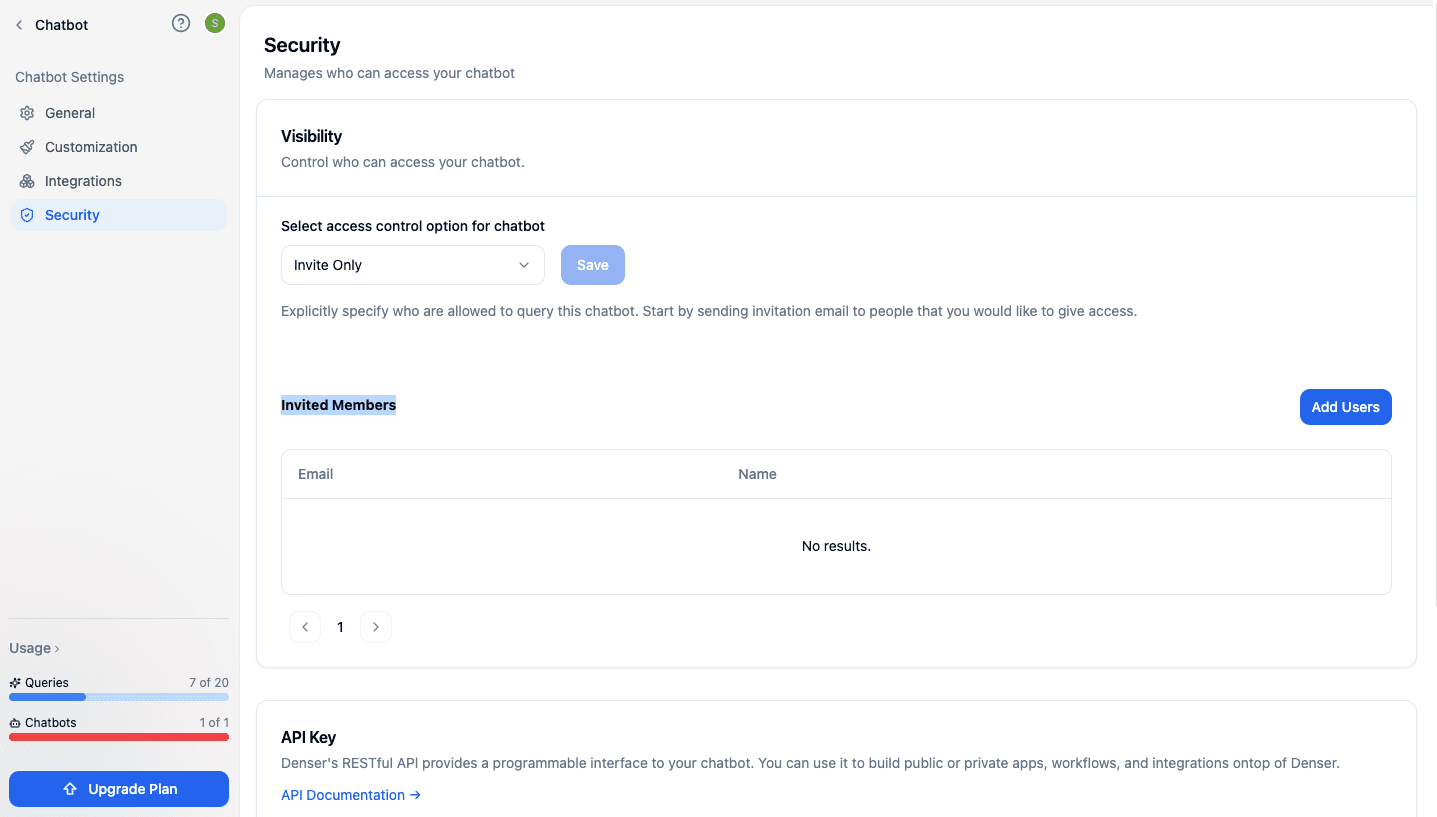The image size is (1437, 817).
Task: Click the Add Users button
Action: (1345, 407)
